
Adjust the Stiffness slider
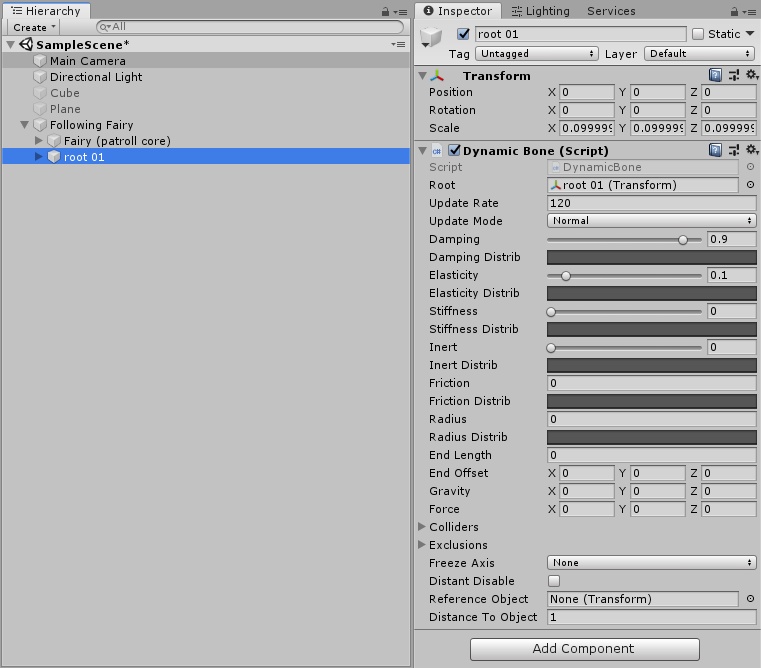click(624, 312)
